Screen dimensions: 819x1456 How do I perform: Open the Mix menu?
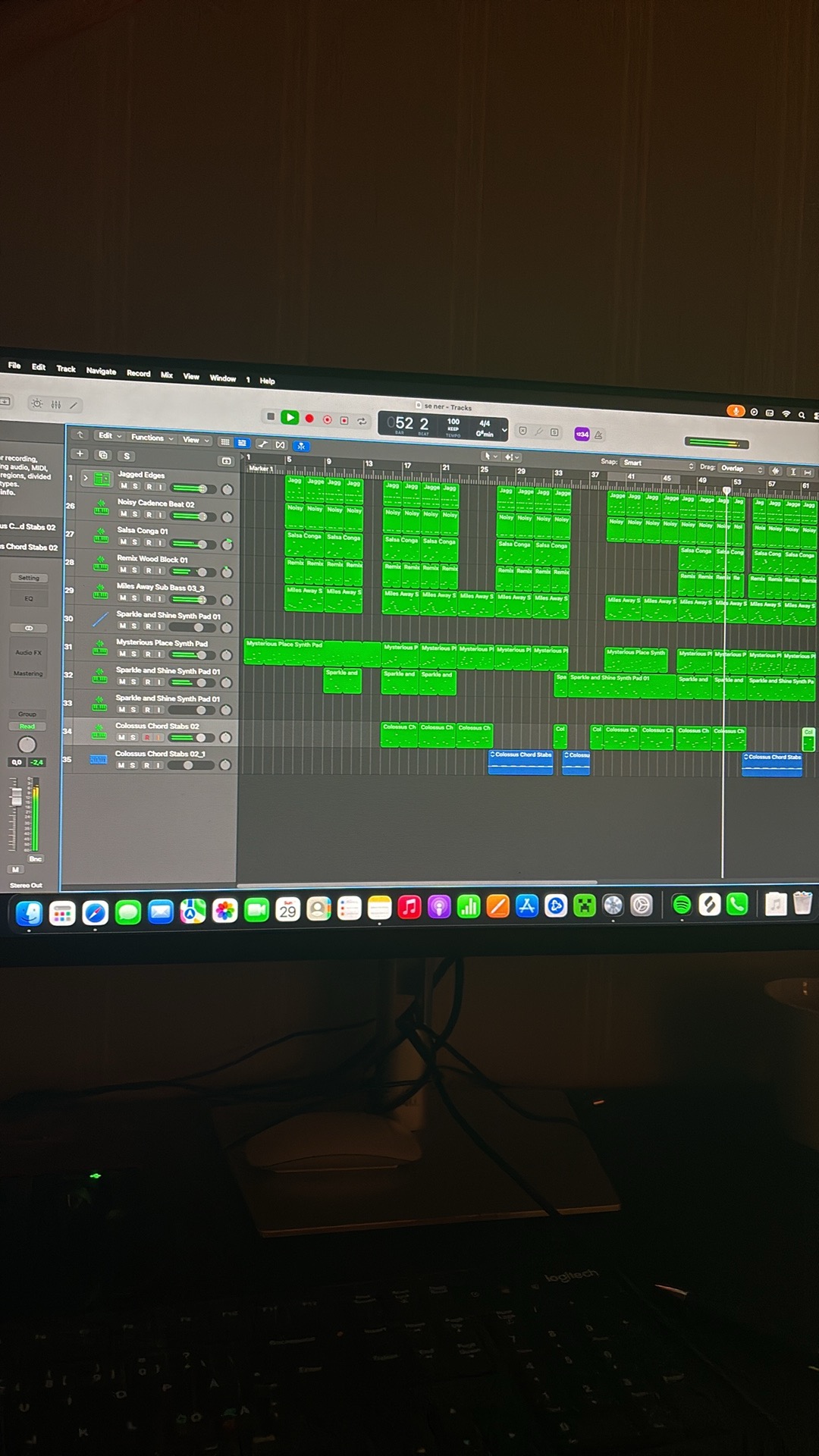tap(167, 375)
